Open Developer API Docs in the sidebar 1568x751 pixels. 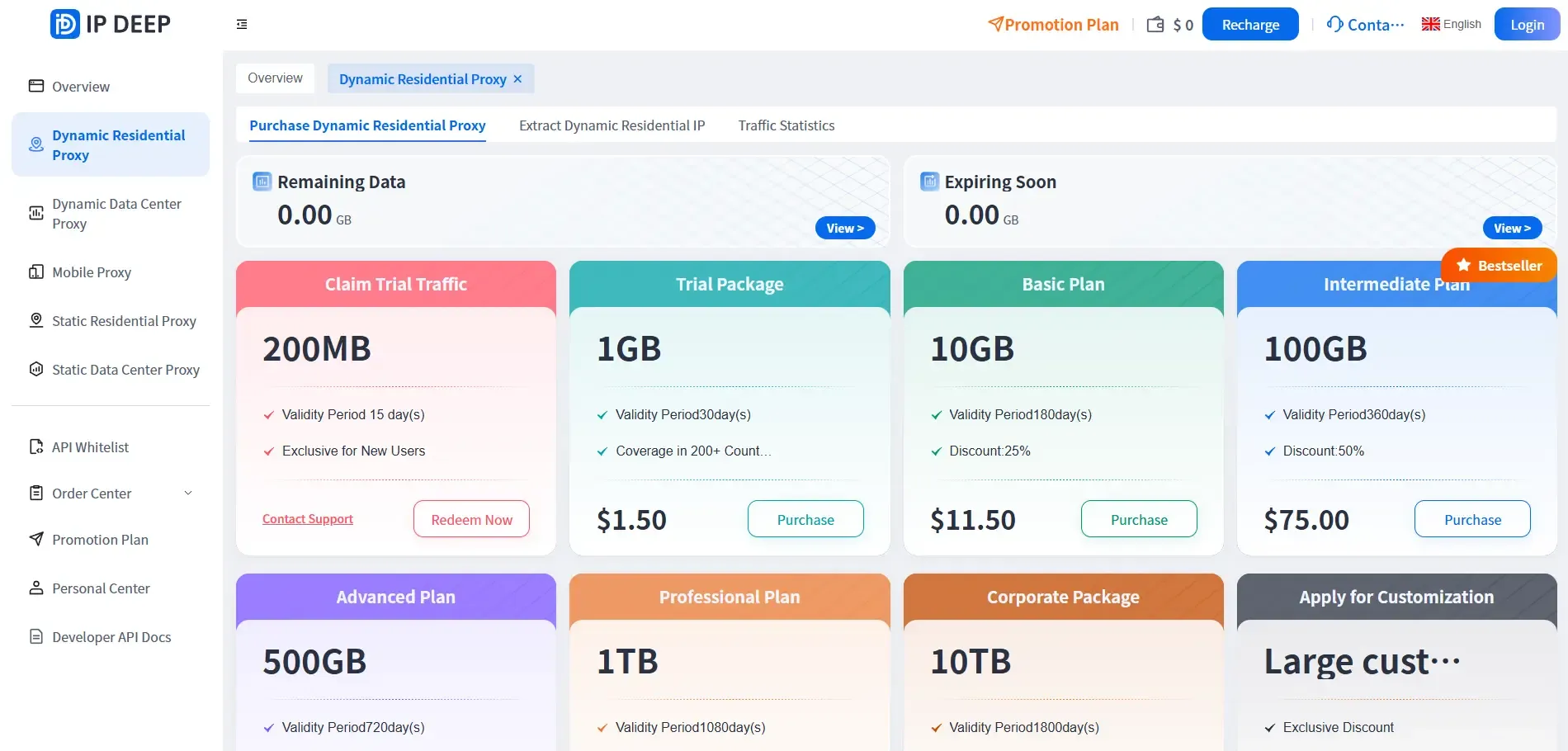111,637
